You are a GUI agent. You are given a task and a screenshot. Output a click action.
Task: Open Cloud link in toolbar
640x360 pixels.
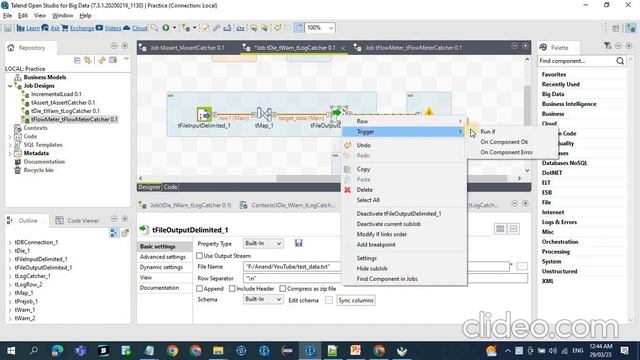click(135, 28)
